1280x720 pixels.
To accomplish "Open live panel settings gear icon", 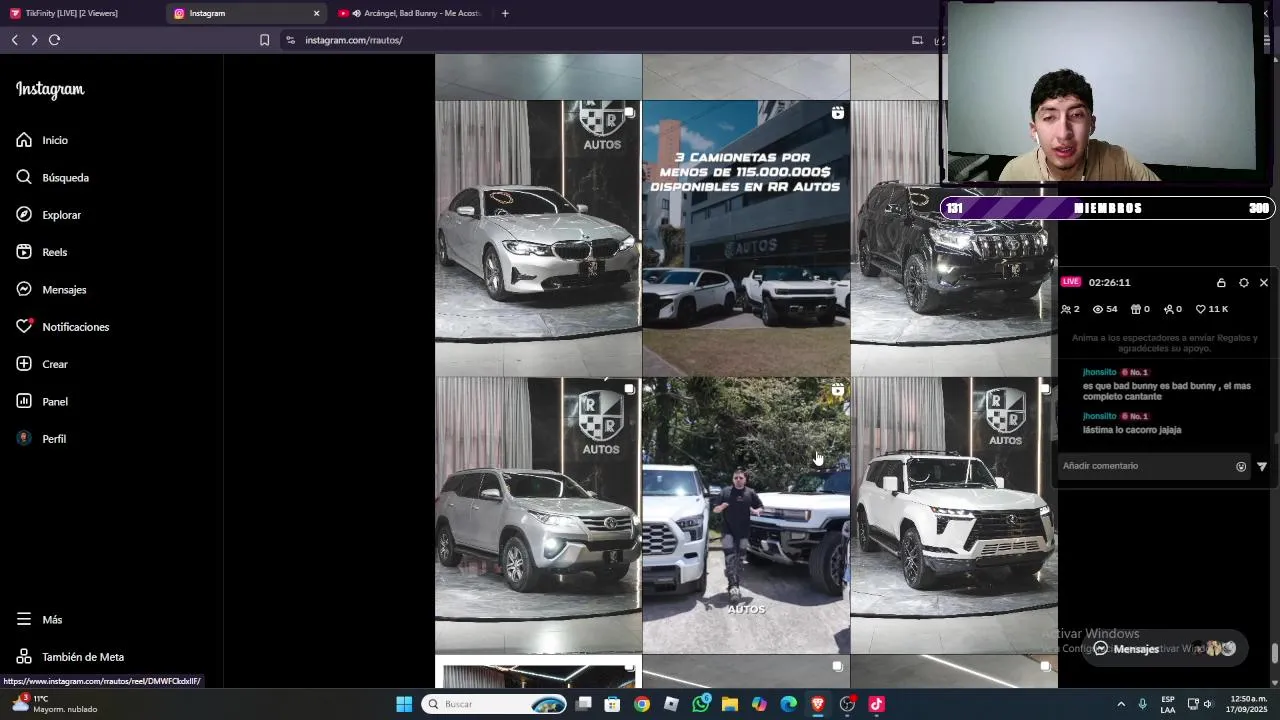I will click(1244, 283).
